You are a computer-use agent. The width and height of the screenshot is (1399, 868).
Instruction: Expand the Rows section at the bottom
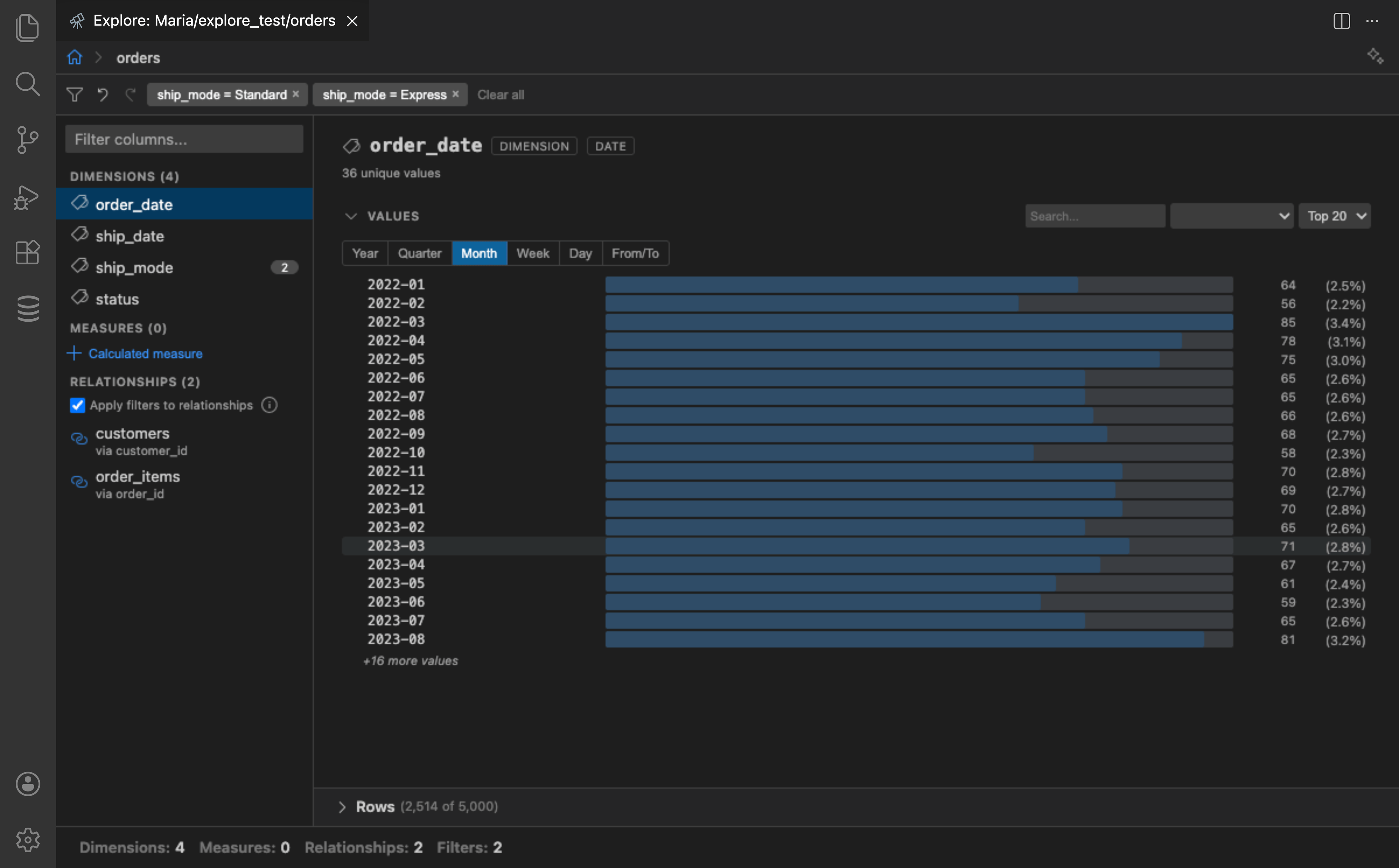coord(343,806)
